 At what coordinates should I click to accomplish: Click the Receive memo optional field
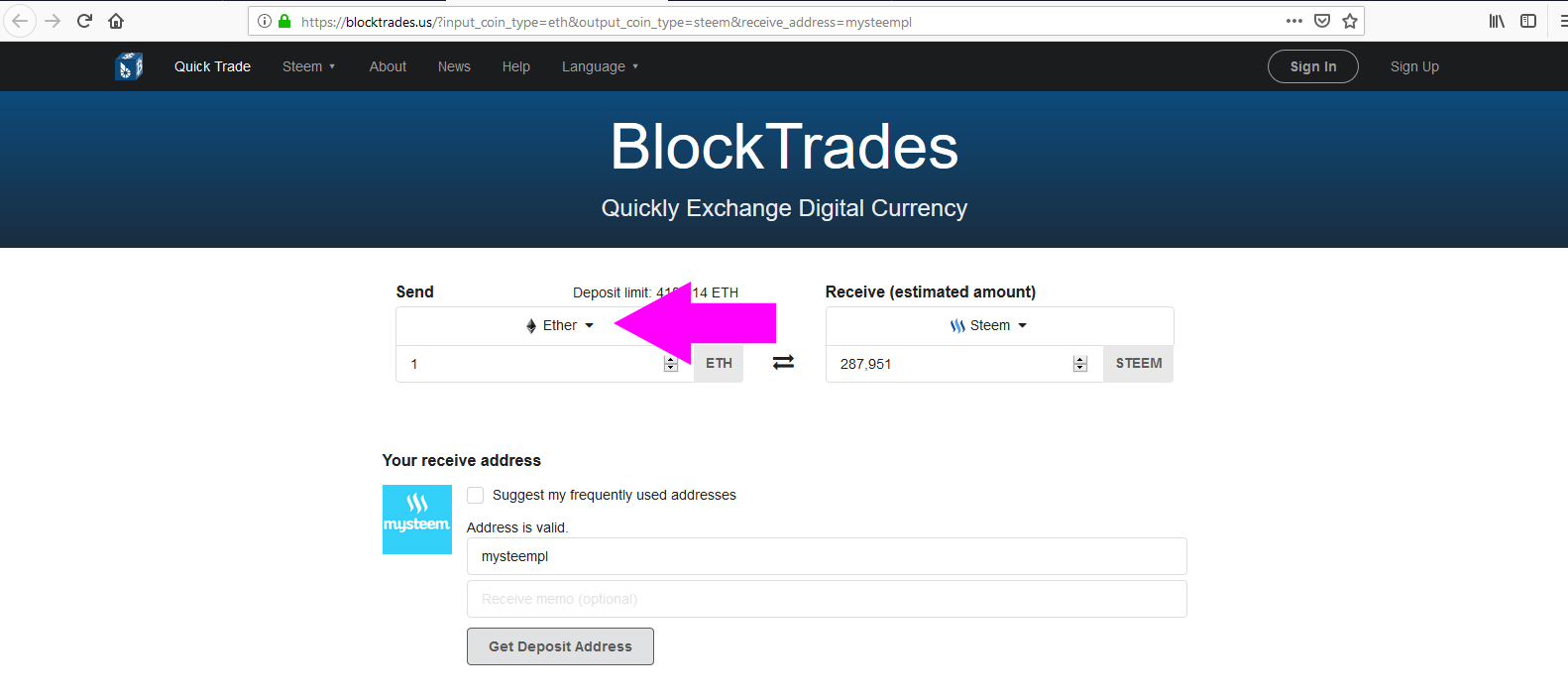pos(827,599)
